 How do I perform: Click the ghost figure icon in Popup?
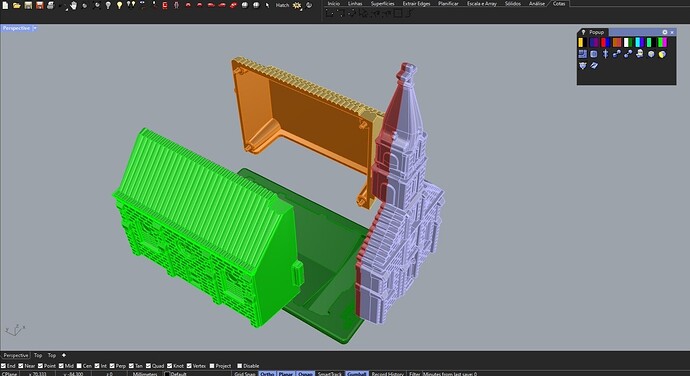(639, 54)
